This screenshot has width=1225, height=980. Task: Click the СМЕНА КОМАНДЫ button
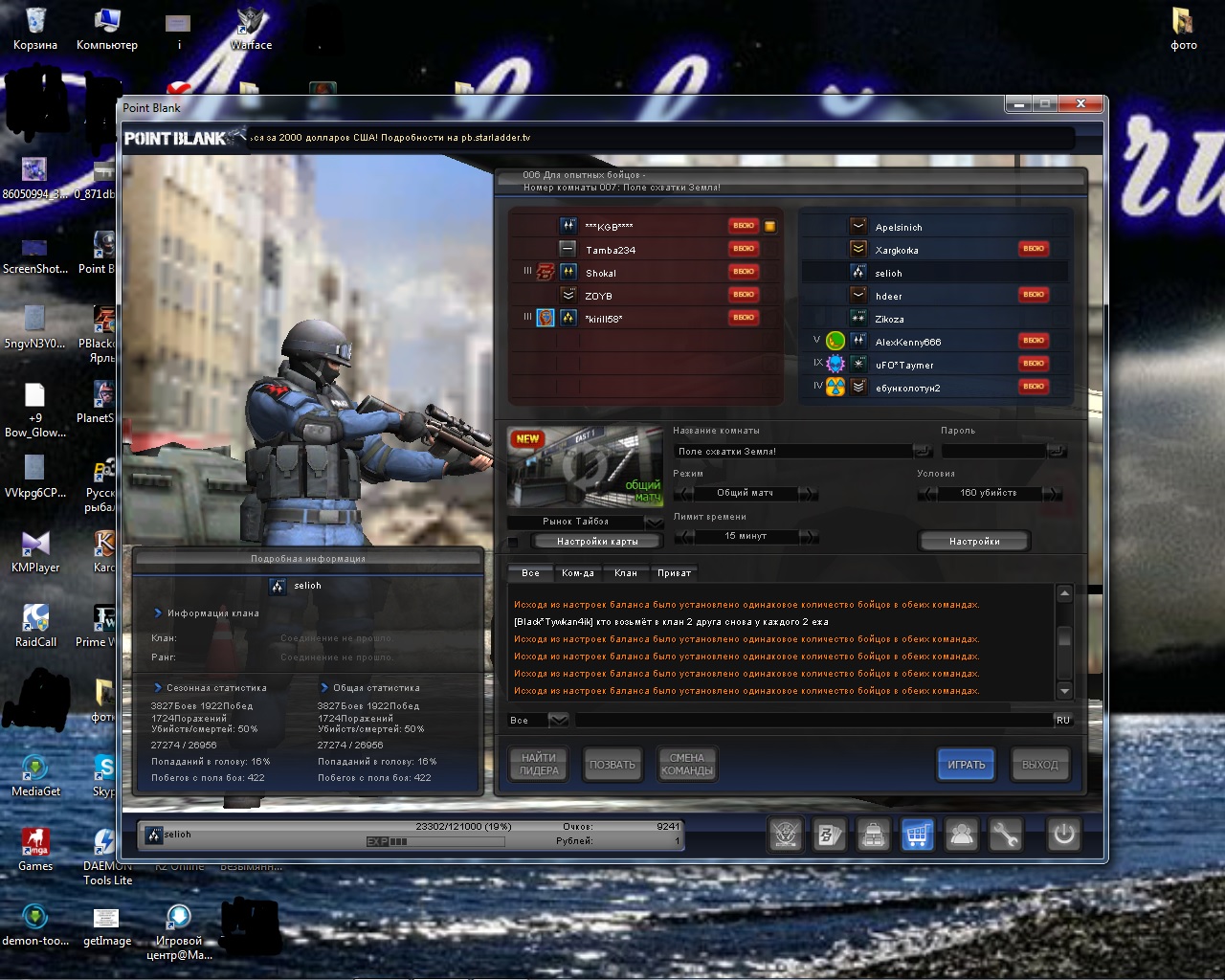686,764
